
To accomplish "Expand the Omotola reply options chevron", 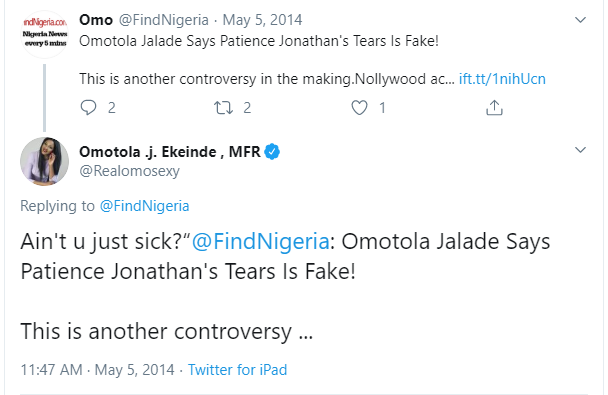I will (580, 150).
